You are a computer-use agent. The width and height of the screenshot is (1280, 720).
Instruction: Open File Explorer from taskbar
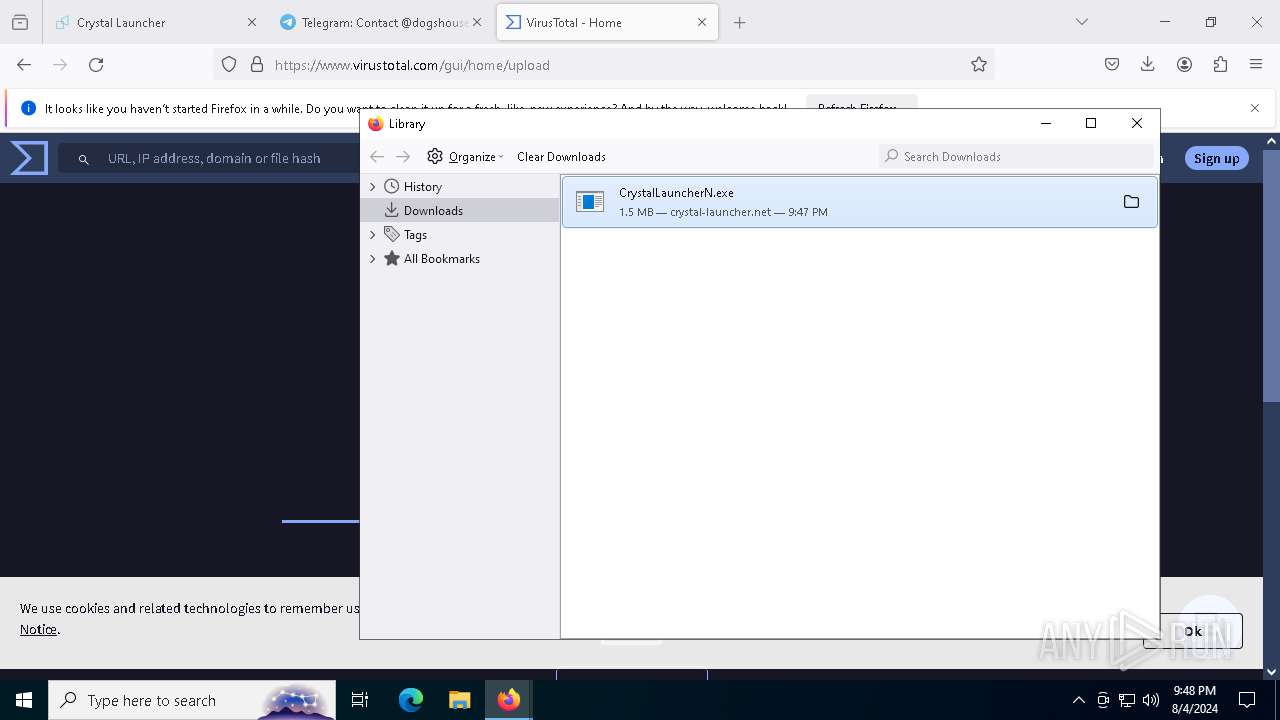pyautogui.click(x=459, y=700)
